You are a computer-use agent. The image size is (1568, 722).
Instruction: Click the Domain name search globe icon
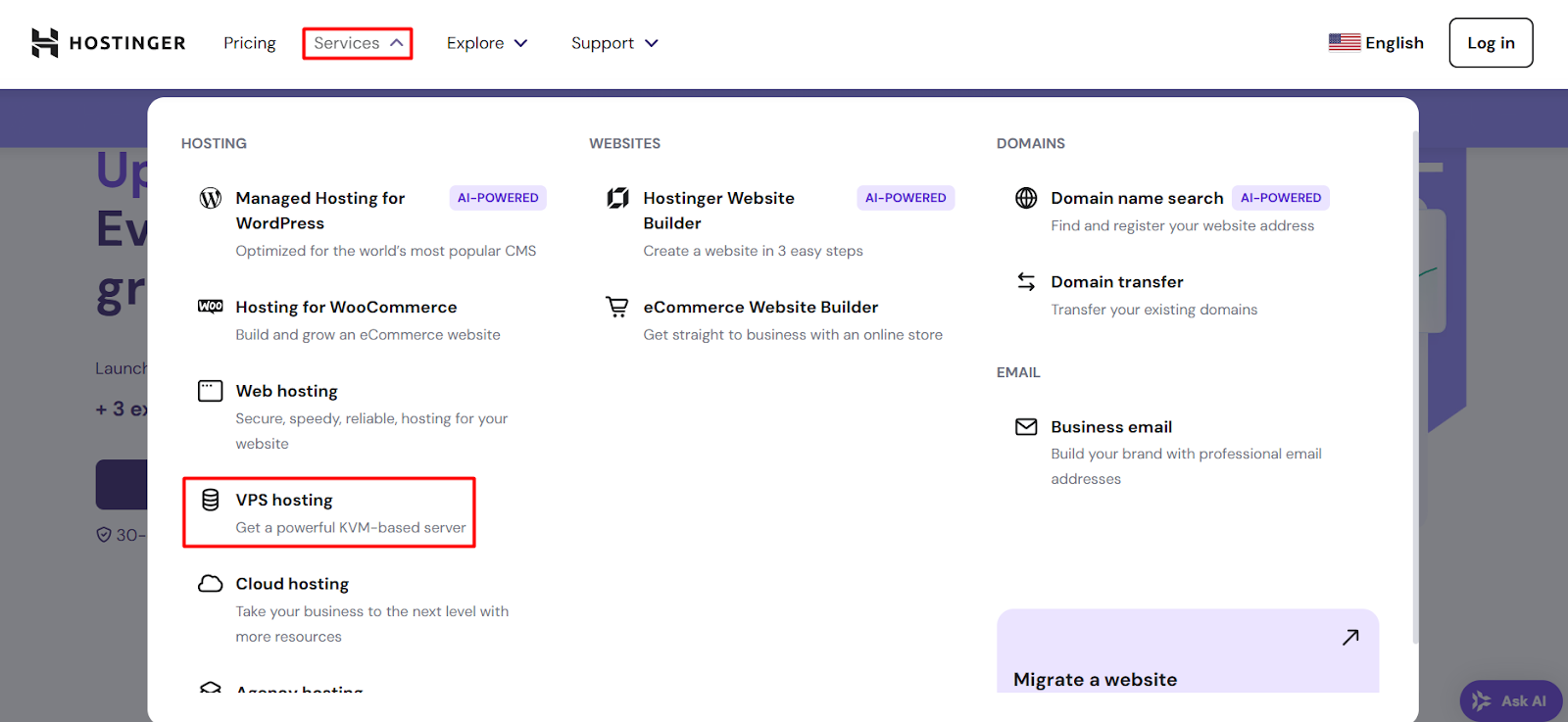pos(1026,198)
